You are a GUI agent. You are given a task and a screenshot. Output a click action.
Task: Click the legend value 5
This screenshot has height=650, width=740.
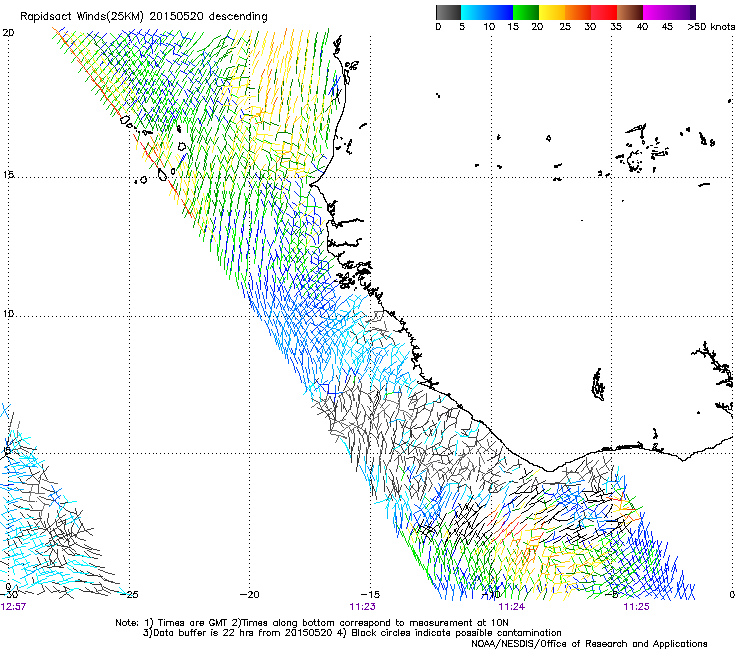(462, 27)
